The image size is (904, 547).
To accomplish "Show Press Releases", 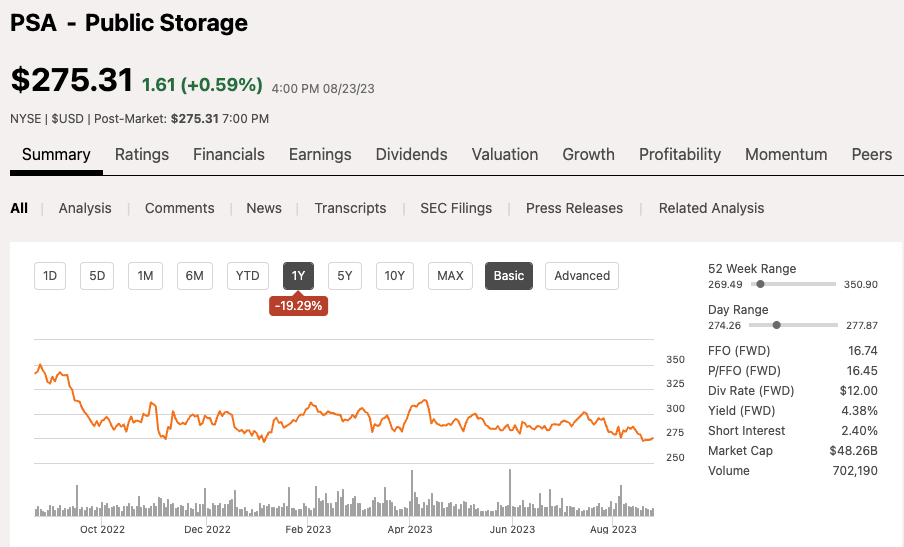I will click(x=574, y=208).
